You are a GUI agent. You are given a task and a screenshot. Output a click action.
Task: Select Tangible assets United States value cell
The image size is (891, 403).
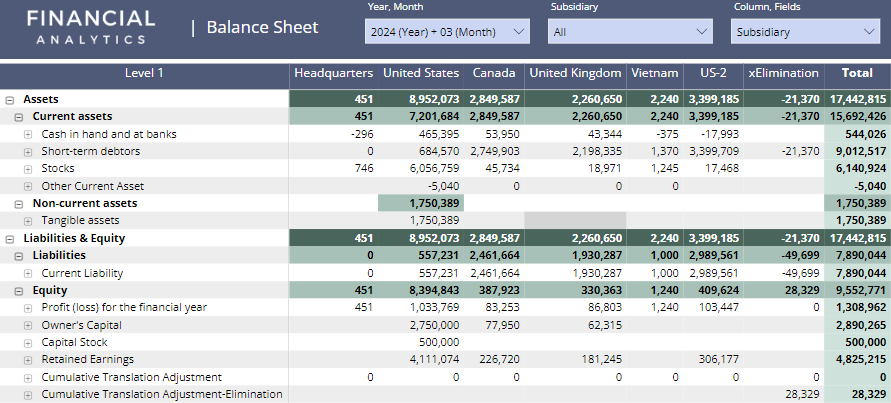pyautogui.click(x=421, y=220)
